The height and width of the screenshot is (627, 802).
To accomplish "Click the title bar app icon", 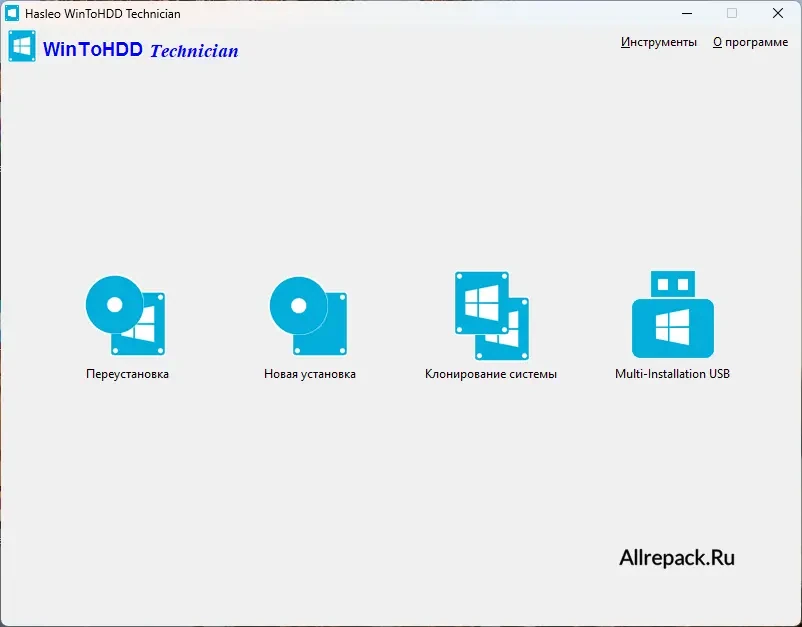I will click(x=12, y=13).
